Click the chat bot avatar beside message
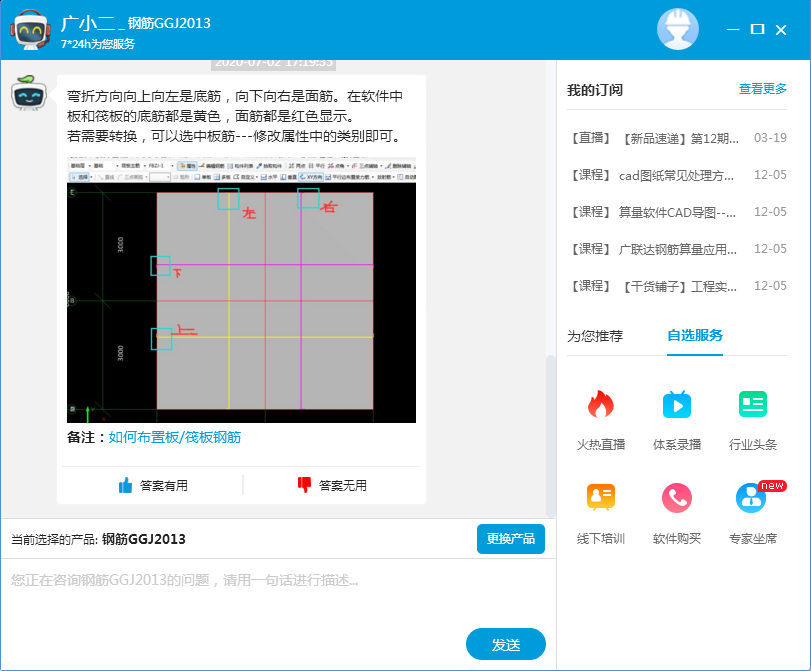The width and height of the screenshot is (811, 671). click(29, 93)
